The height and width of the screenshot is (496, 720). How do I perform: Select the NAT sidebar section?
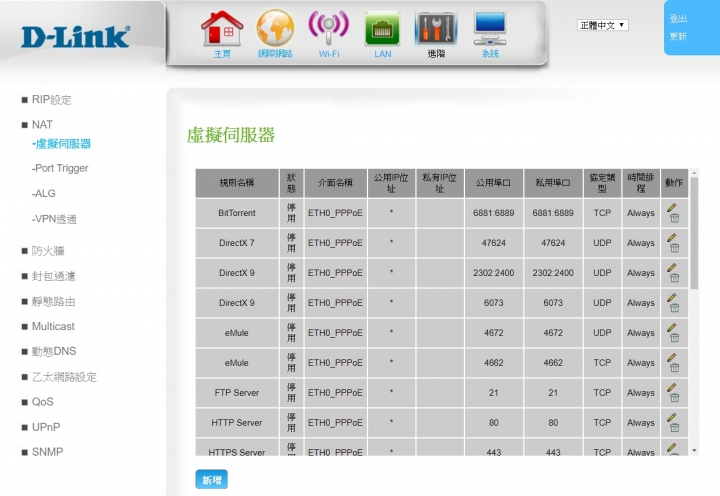[x=42, y=125]
